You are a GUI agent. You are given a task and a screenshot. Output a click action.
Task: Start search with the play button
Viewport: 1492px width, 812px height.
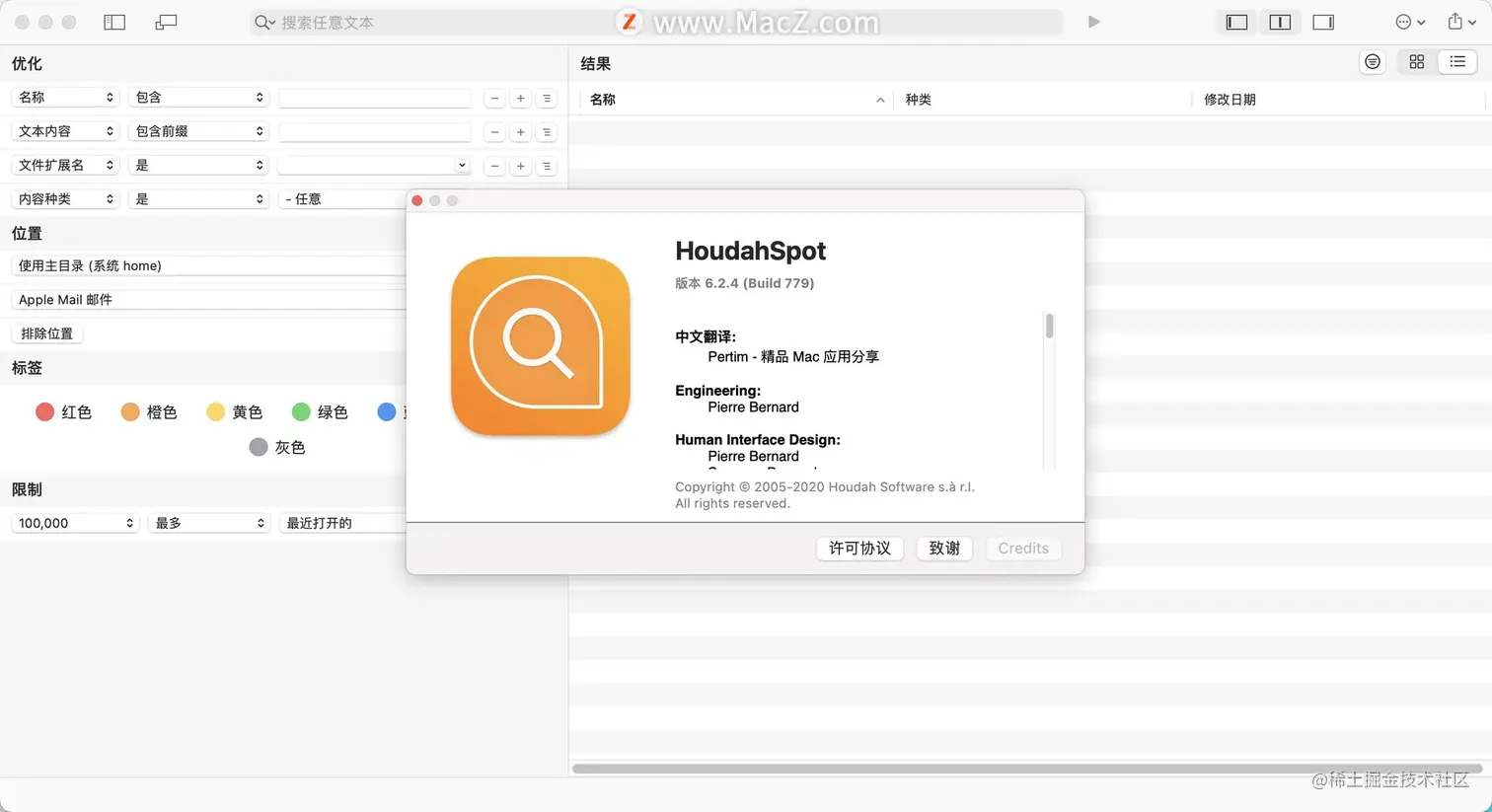[x=1093, y=22]
